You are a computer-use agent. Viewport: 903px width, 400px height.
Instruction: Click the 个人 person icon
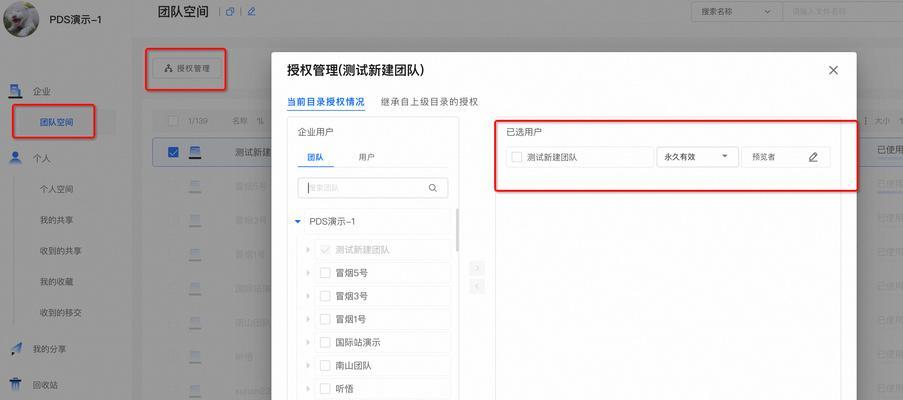point(16,158)
